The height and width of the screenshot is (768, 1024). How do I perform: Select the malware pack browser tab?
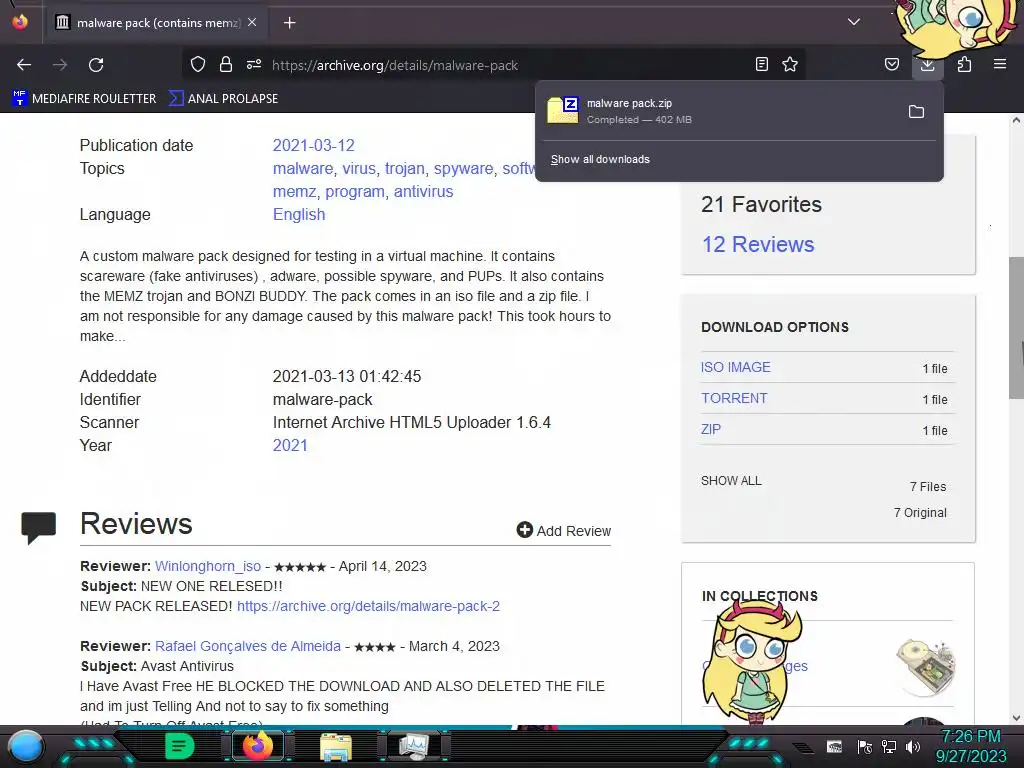155,22
